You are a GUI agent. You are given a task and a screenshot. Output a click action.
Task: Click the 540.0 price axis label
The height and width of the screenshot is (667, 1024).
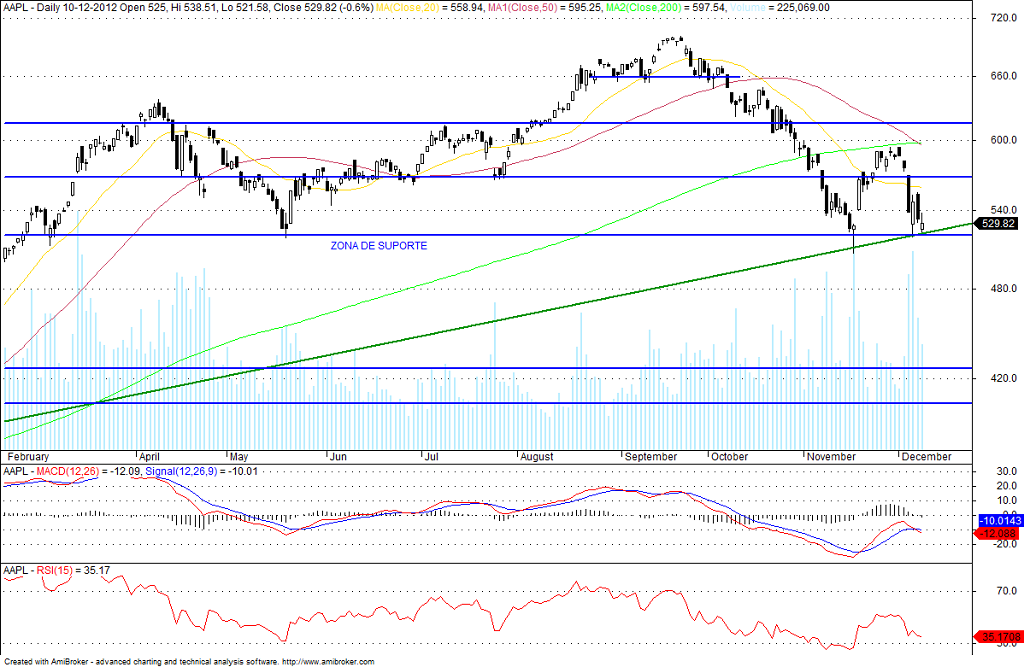pos(1004,210)
